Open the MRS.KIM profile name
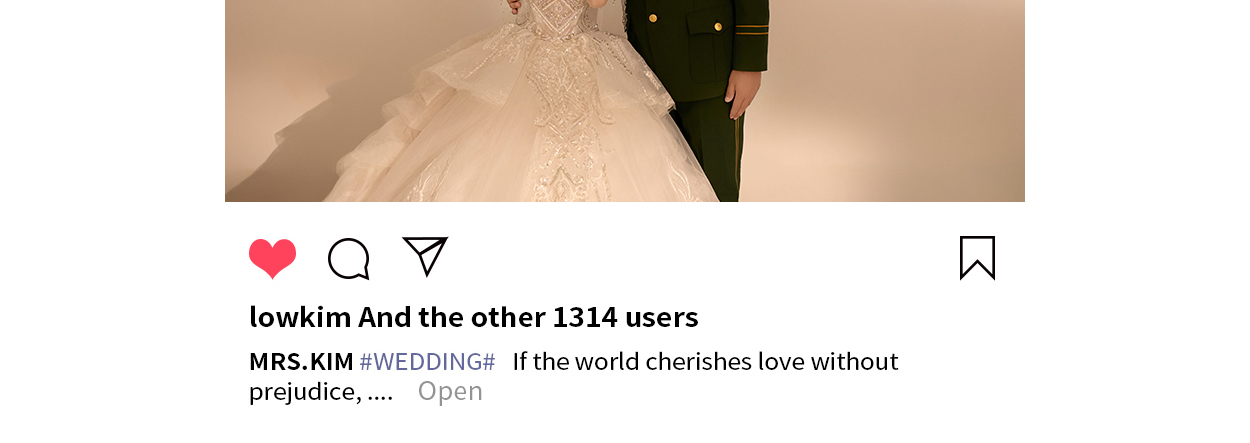The height and width of the screenshot is (443, 1250). tap(301, 362)
